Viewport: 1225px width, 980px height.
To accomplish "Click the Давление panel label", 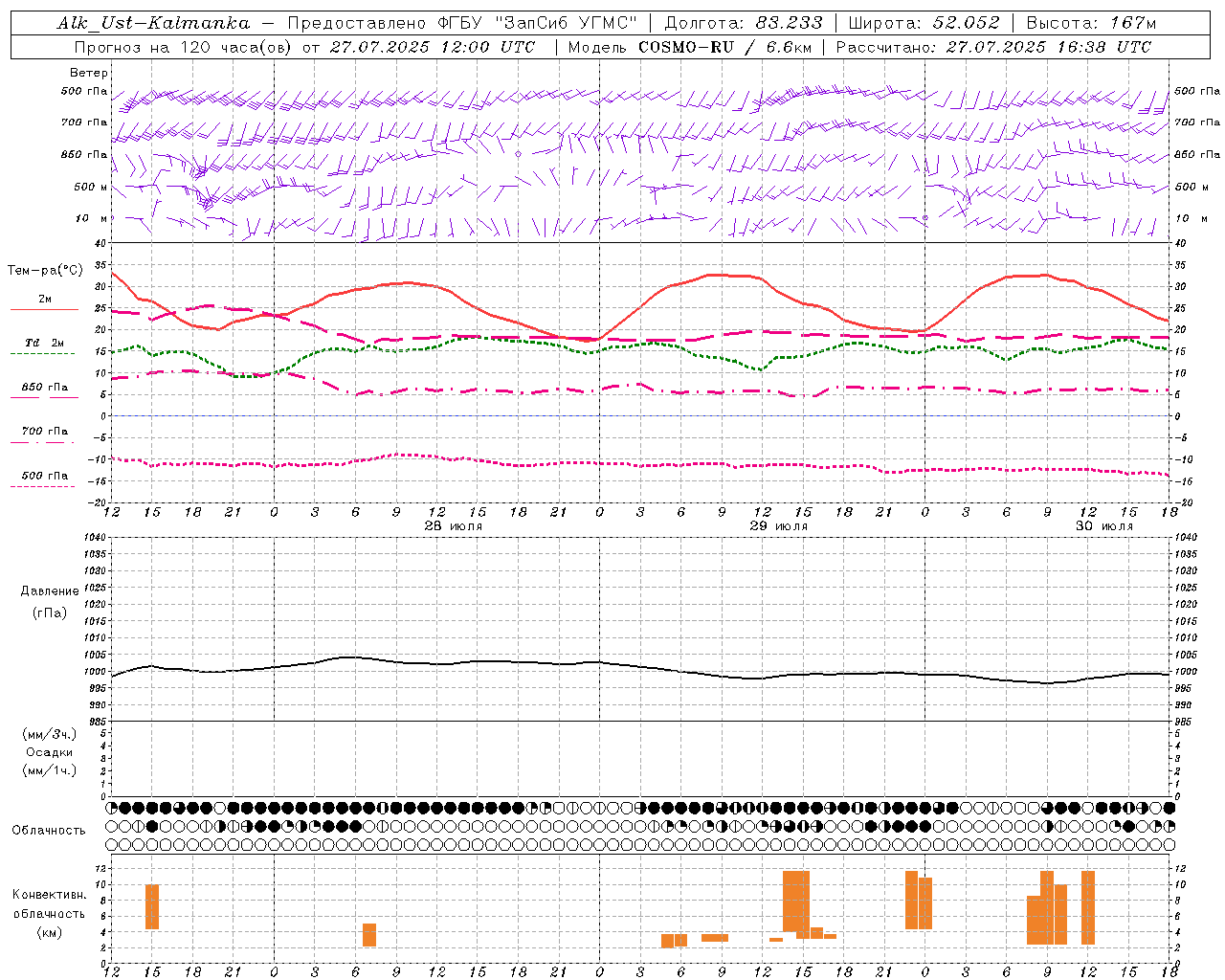I will (49, 591).
